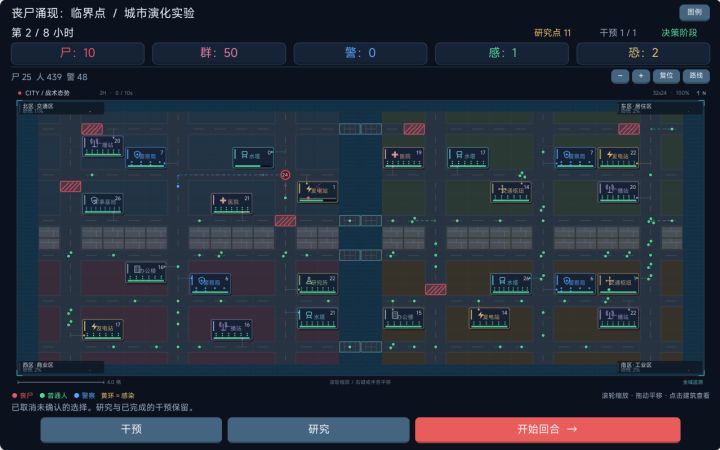
Task: Click the 干预 1 / 1 counter
Action: pos(618,33)
